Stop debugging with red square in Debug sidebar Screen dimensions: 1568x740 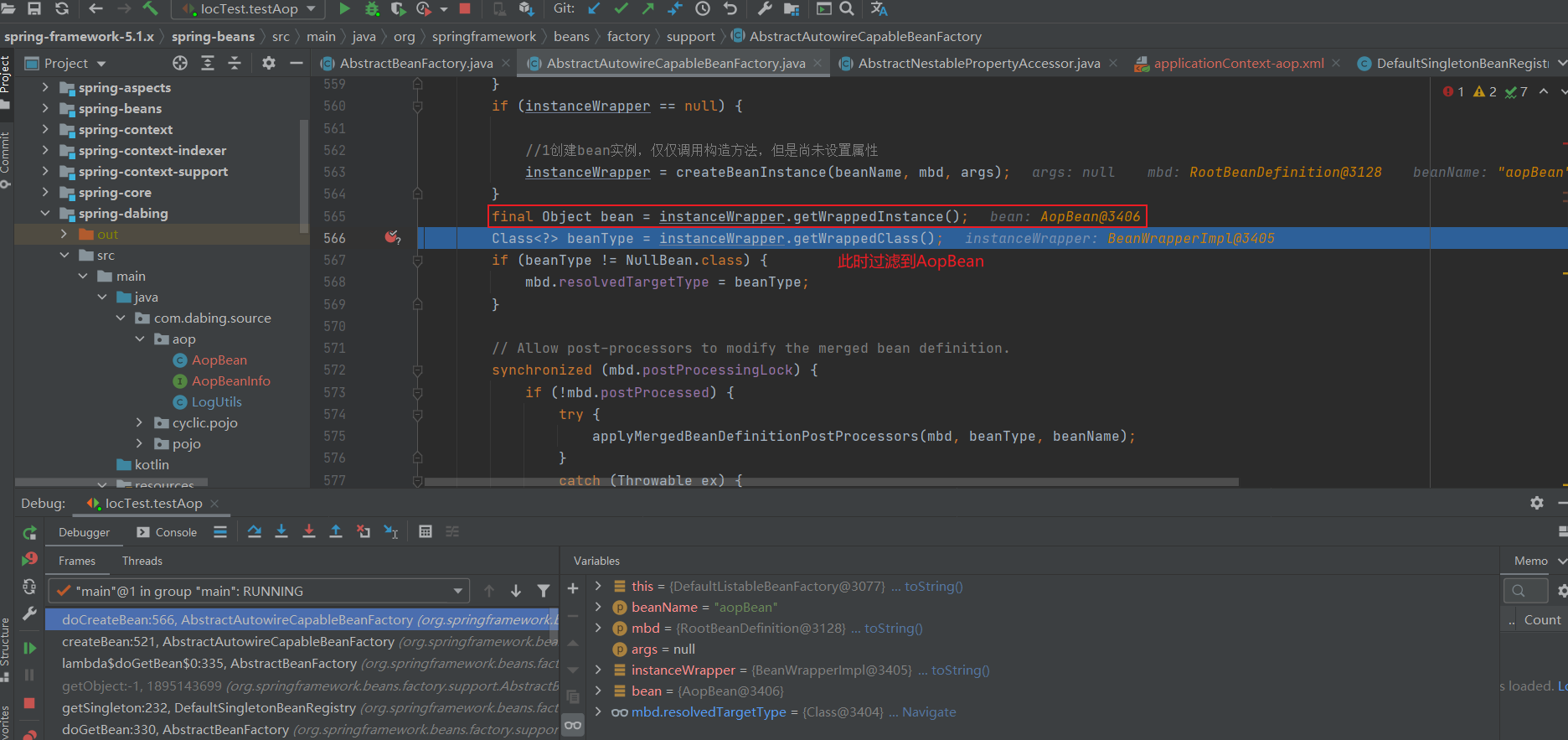click(x=29, y=703)
